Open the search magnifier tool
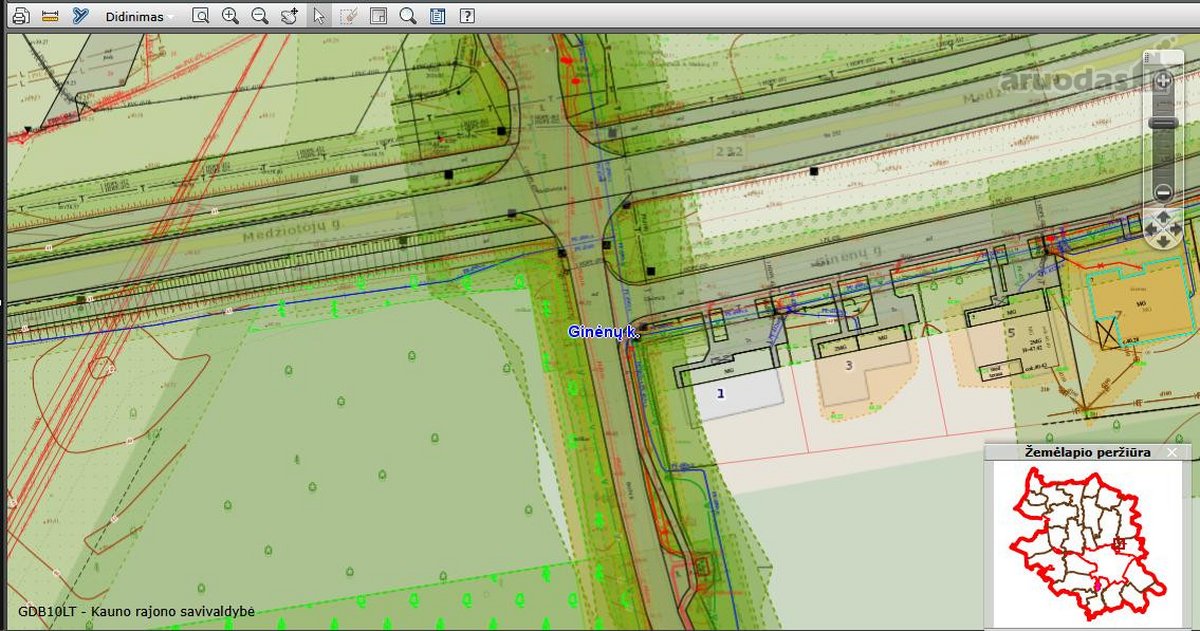Screen dimensions: 1200x631 pos(407,16)
